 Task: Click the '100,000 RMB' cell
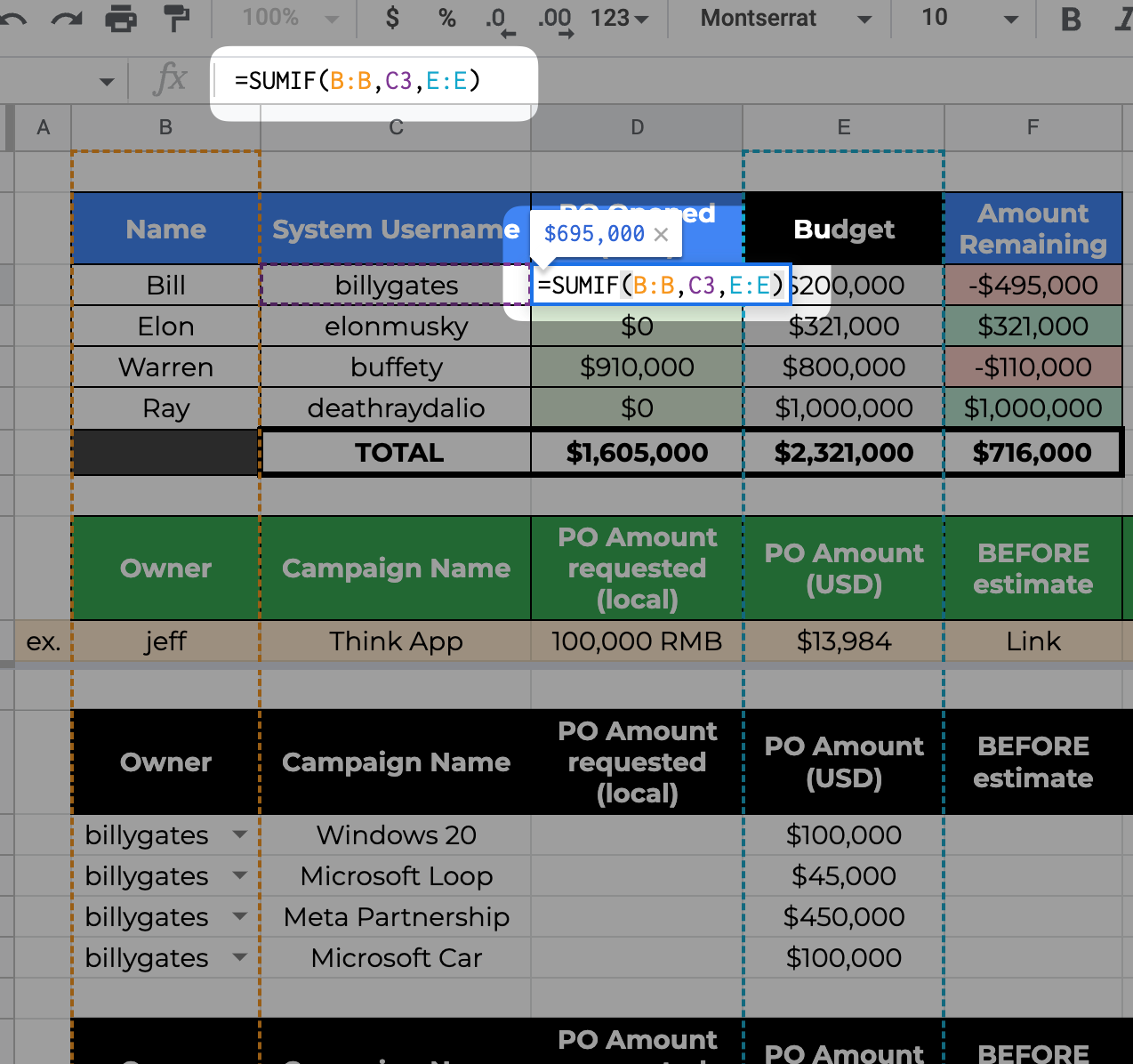click(637, 641)
